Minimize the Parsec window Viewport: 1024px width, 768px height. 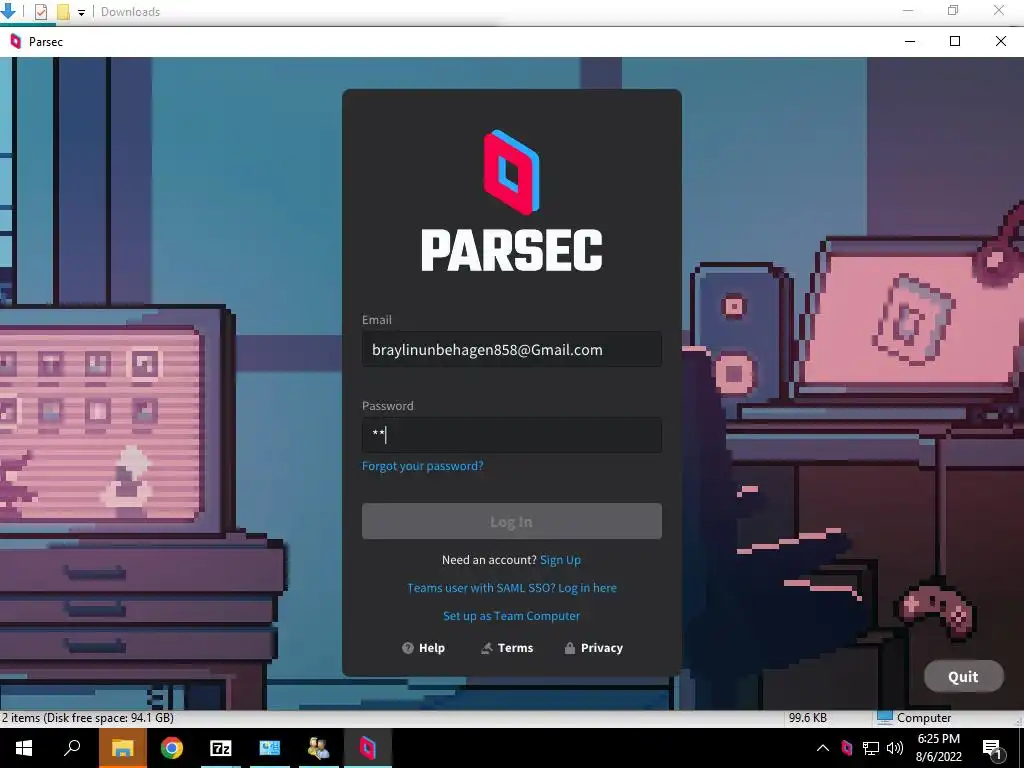[x=910, y=41]
